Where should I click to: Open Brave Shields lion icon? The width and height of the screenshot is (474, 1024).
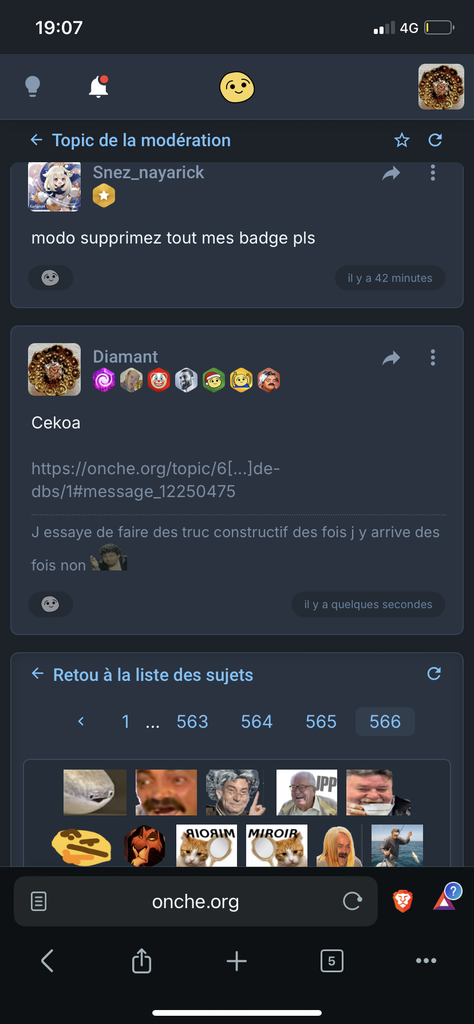(402, 901)
